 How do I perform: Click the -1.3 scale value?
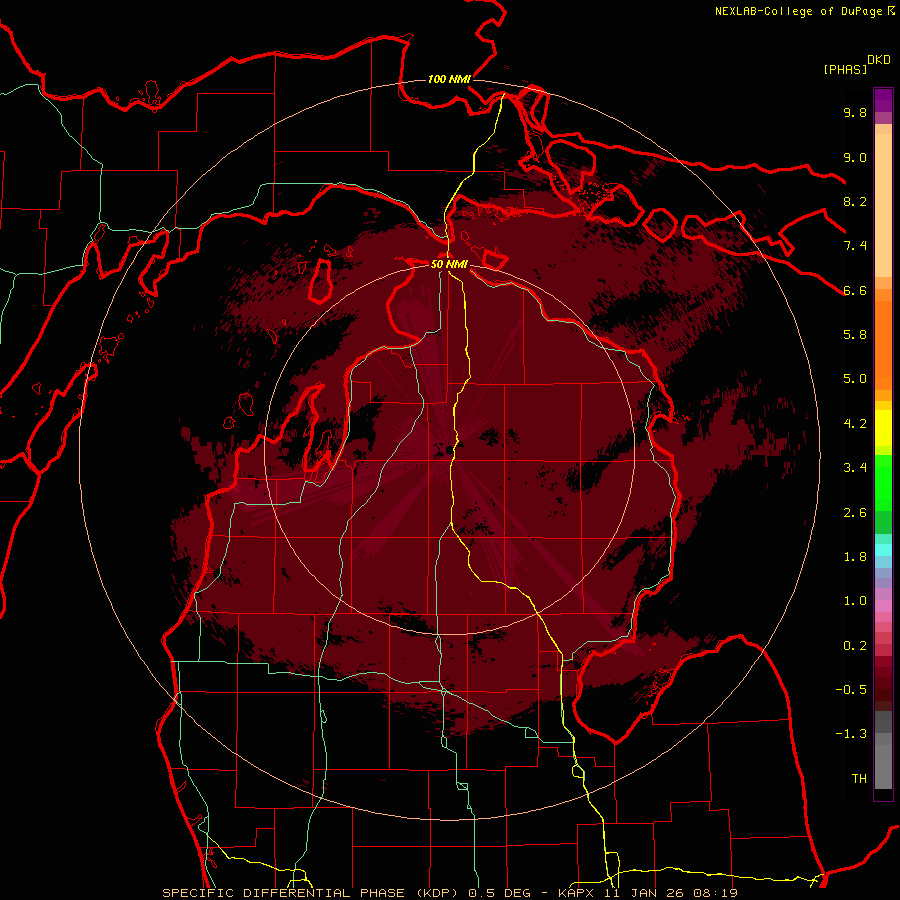(851, 734)
